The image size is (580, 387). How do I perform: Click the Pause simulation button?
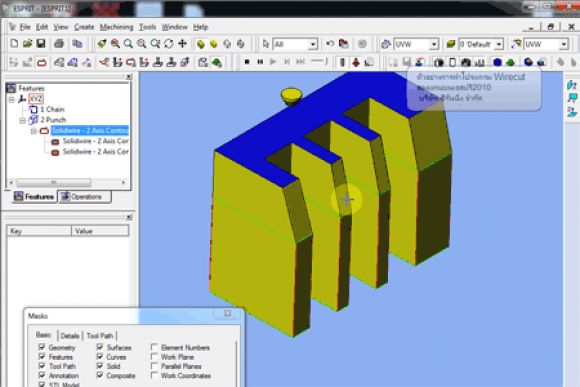pos(260,62)
